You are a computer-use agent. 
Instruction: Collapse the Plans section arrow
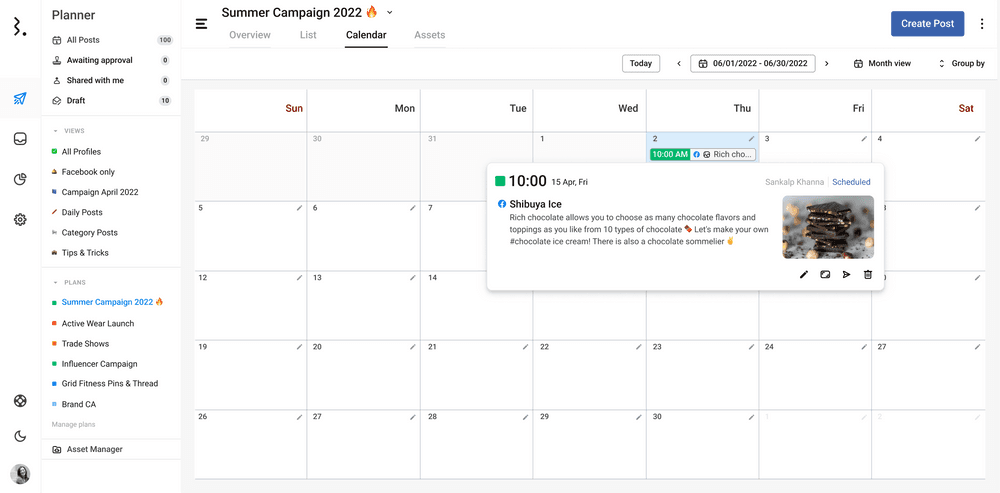tap(55, 283)
